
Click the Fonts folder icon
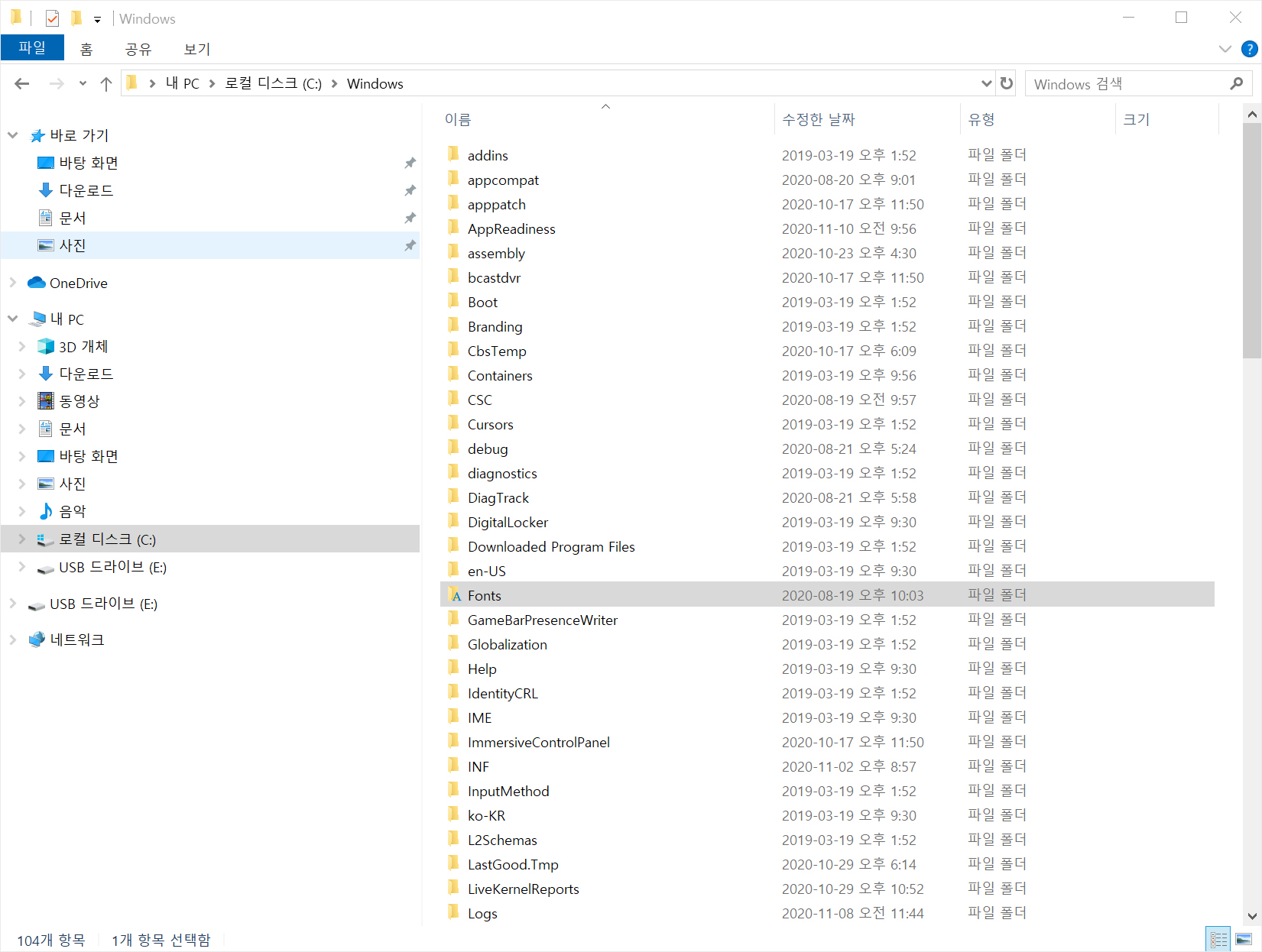pos(454,595)
